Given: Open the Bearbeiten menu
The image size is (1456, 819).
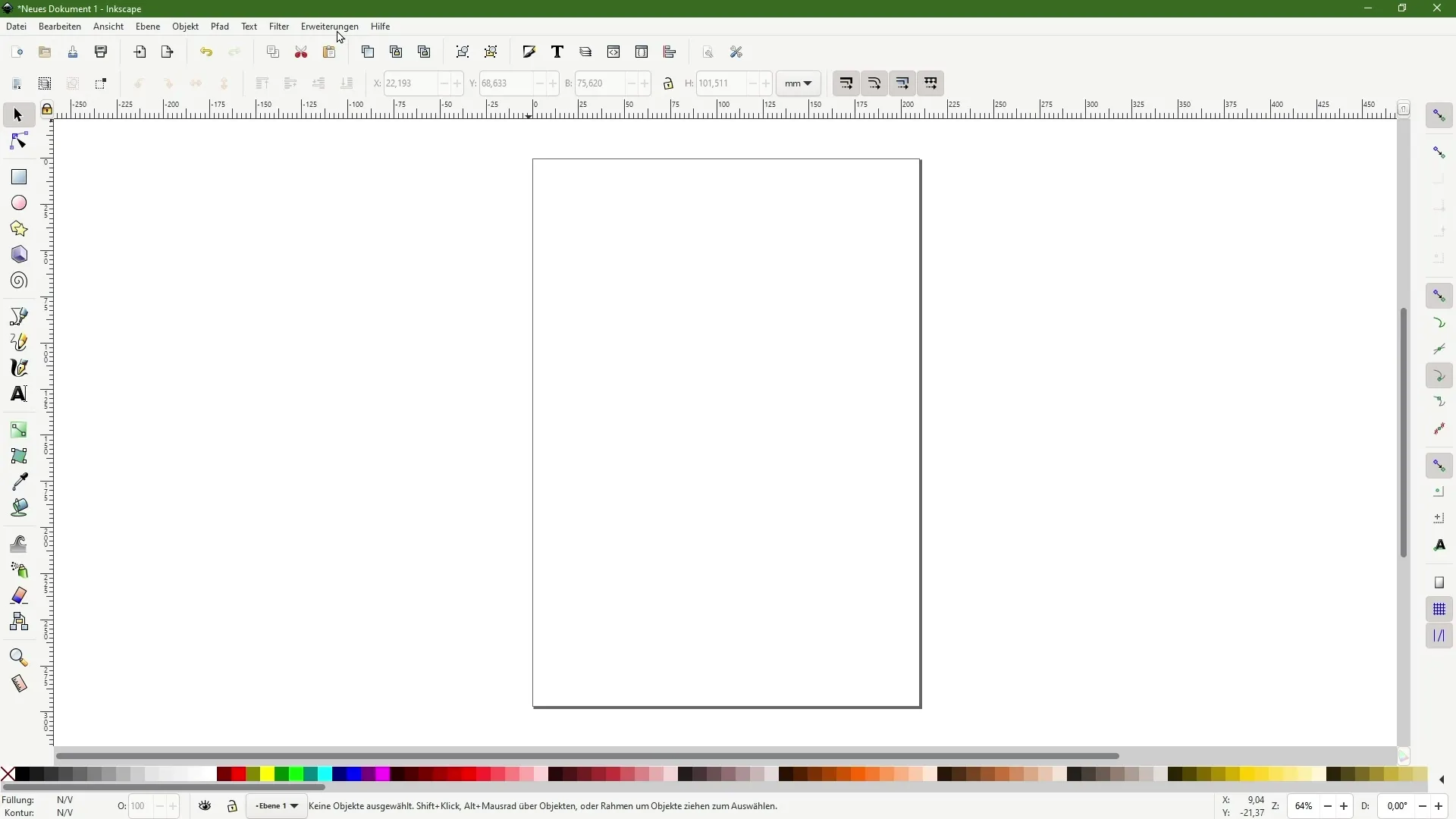Looking at the screenshot, I should click(x=60, y=27).
